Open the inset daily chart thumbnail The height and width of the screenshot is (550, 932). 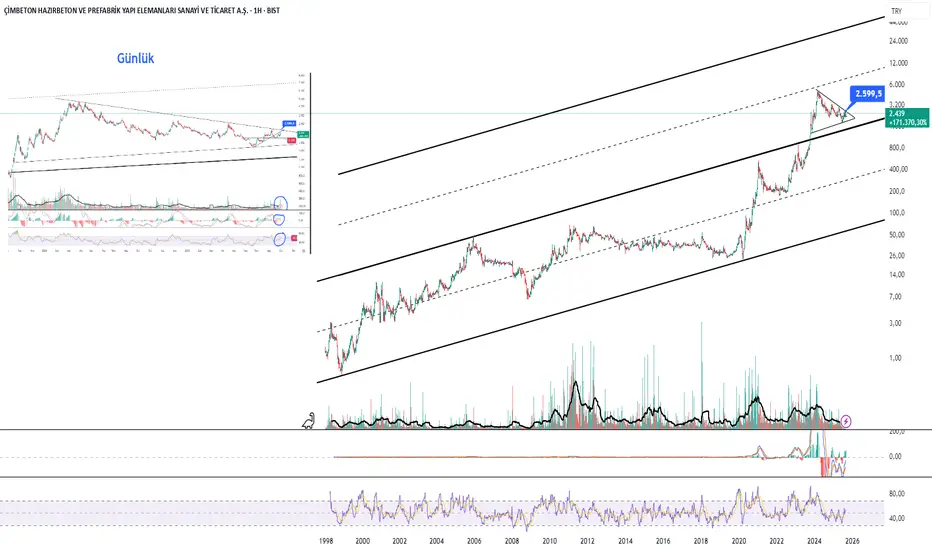pos(159,162)
